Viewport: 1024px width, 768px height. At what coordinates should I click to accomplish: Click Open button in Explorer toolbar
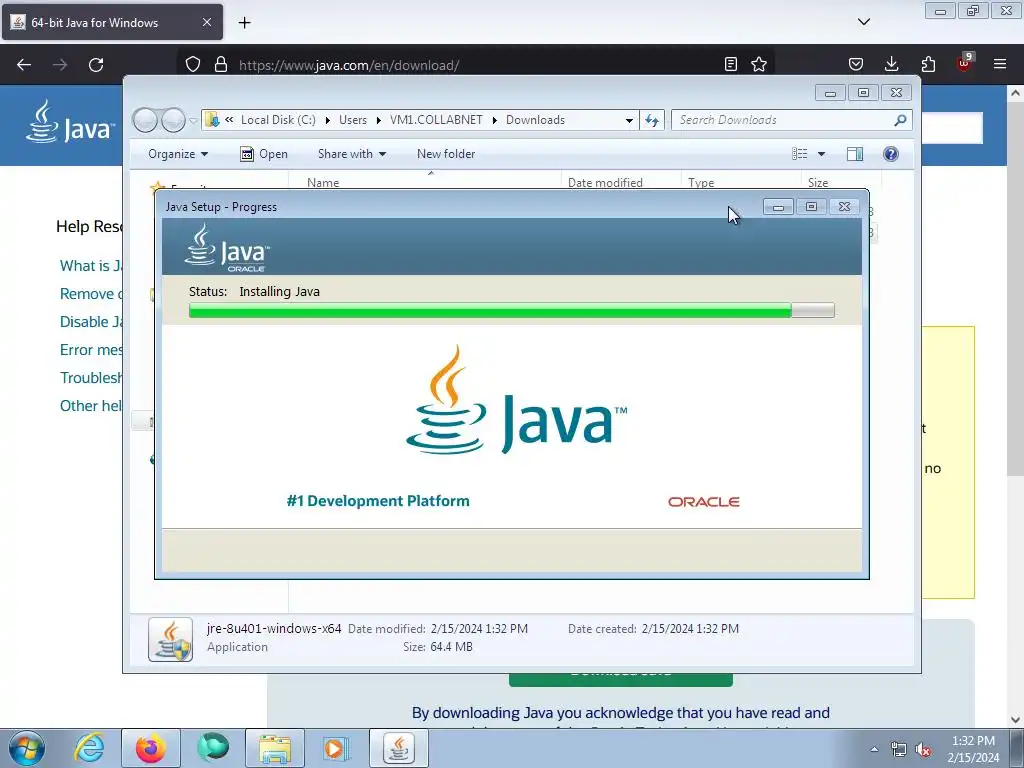[x=264, y=154]
